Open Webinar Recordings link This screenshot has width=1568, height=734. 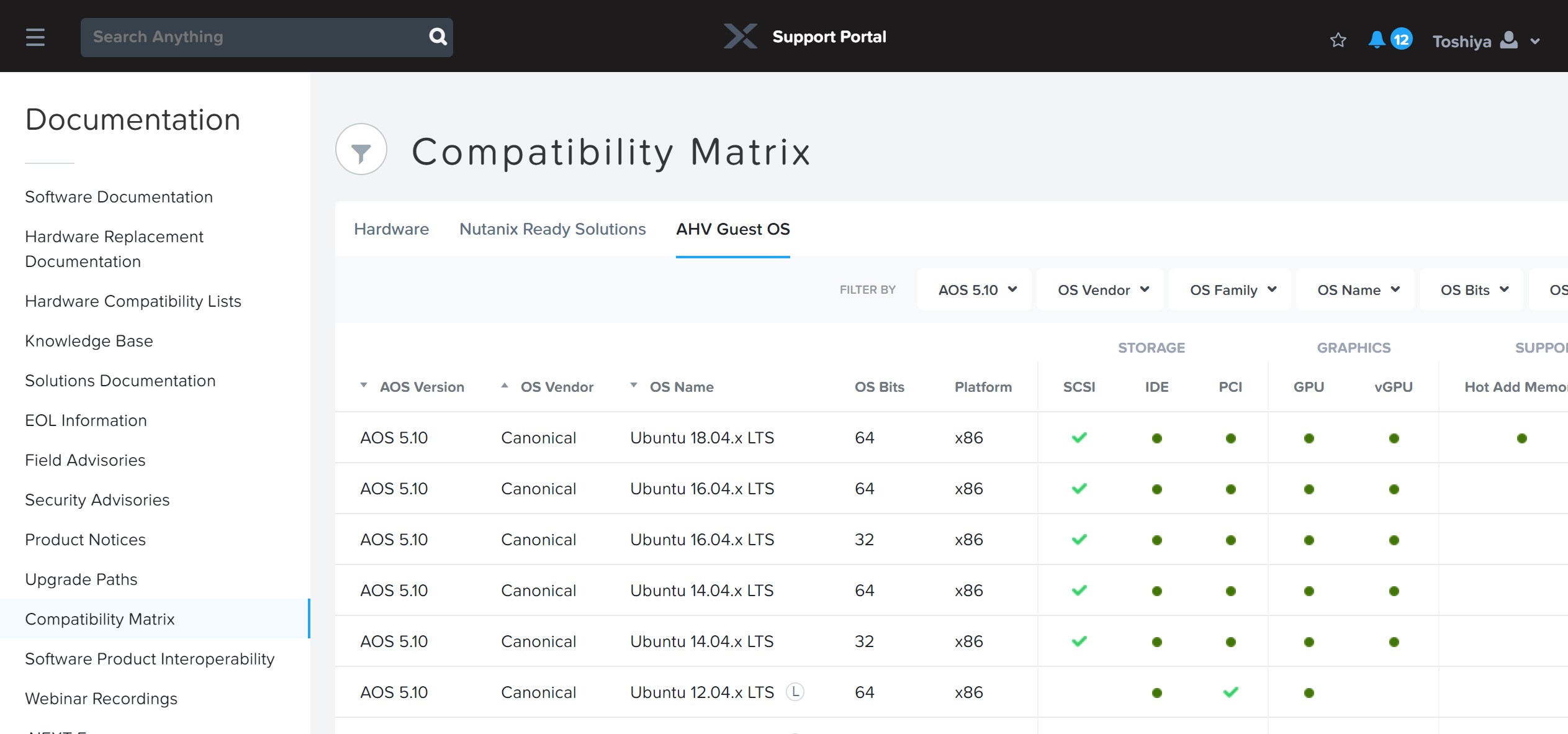coord(101,699)
